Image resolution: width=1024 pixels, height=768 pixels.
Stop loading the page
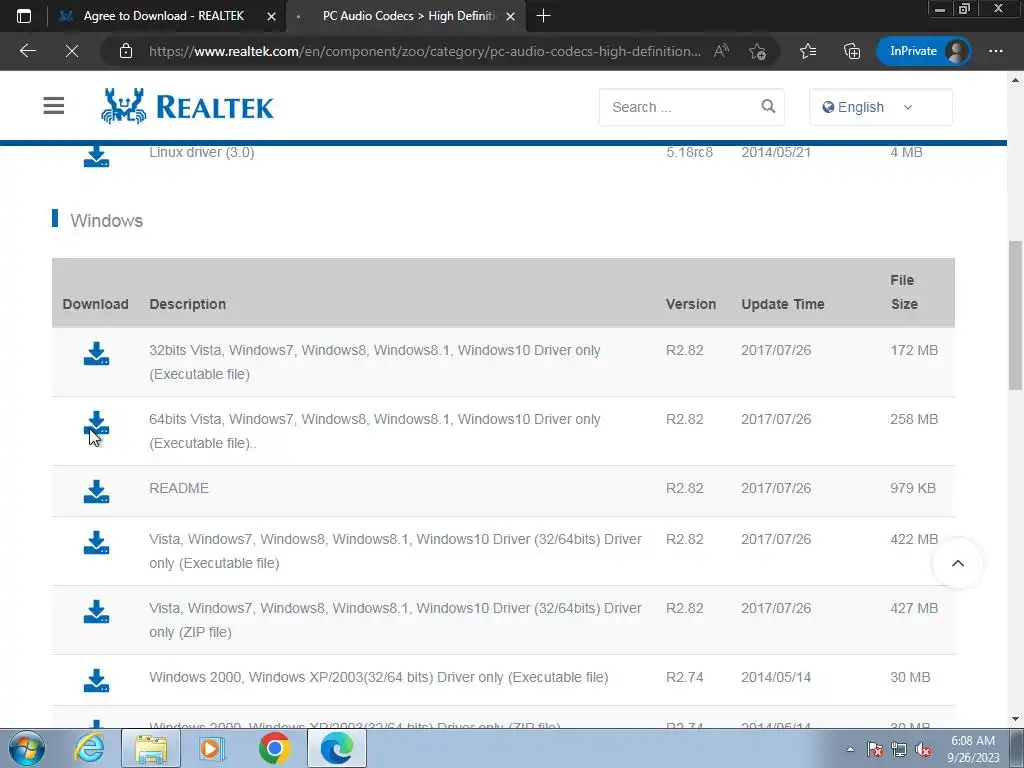click(x=72, y=51)
